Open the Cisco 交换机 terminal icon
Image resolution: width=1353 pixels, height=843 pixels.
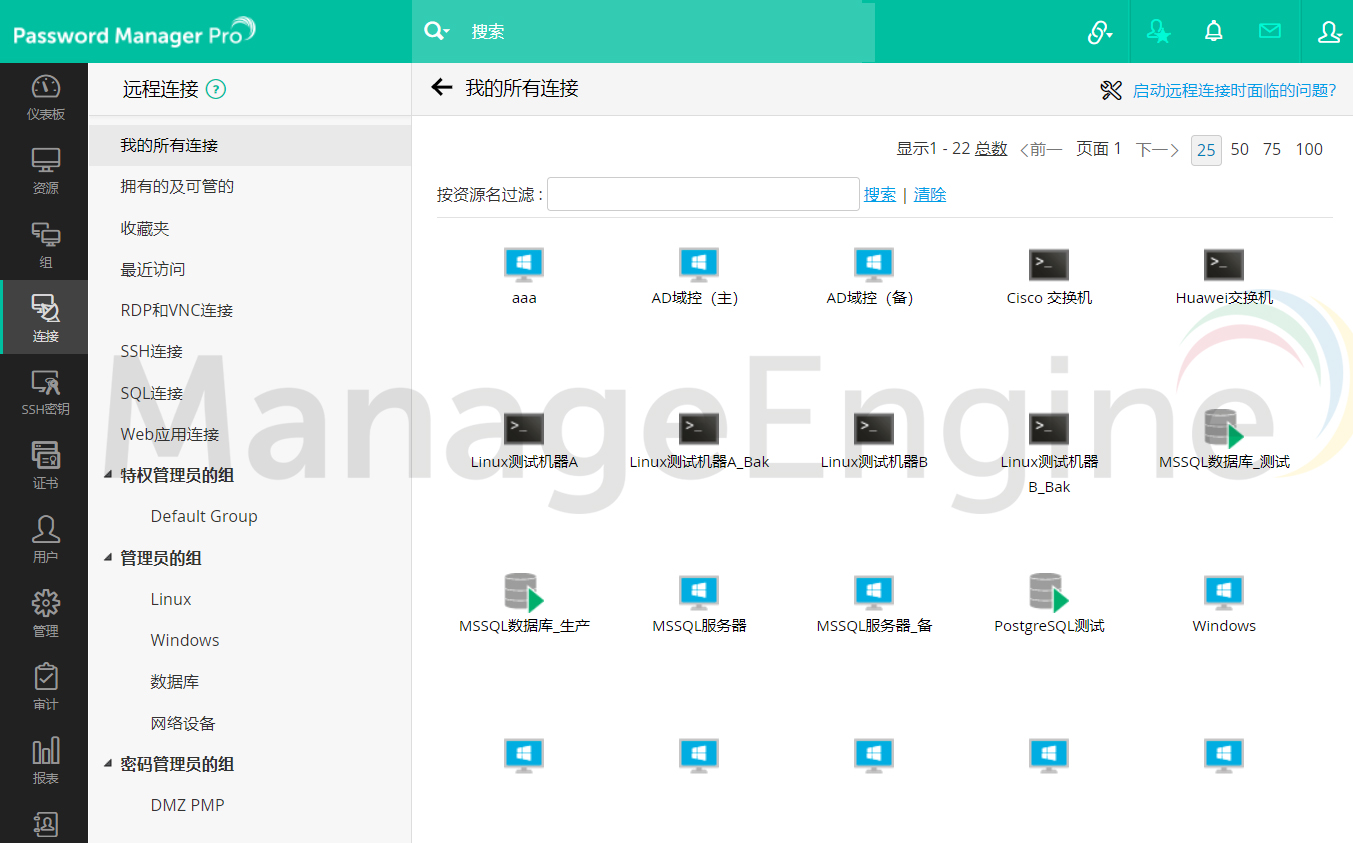(1049, 265)
